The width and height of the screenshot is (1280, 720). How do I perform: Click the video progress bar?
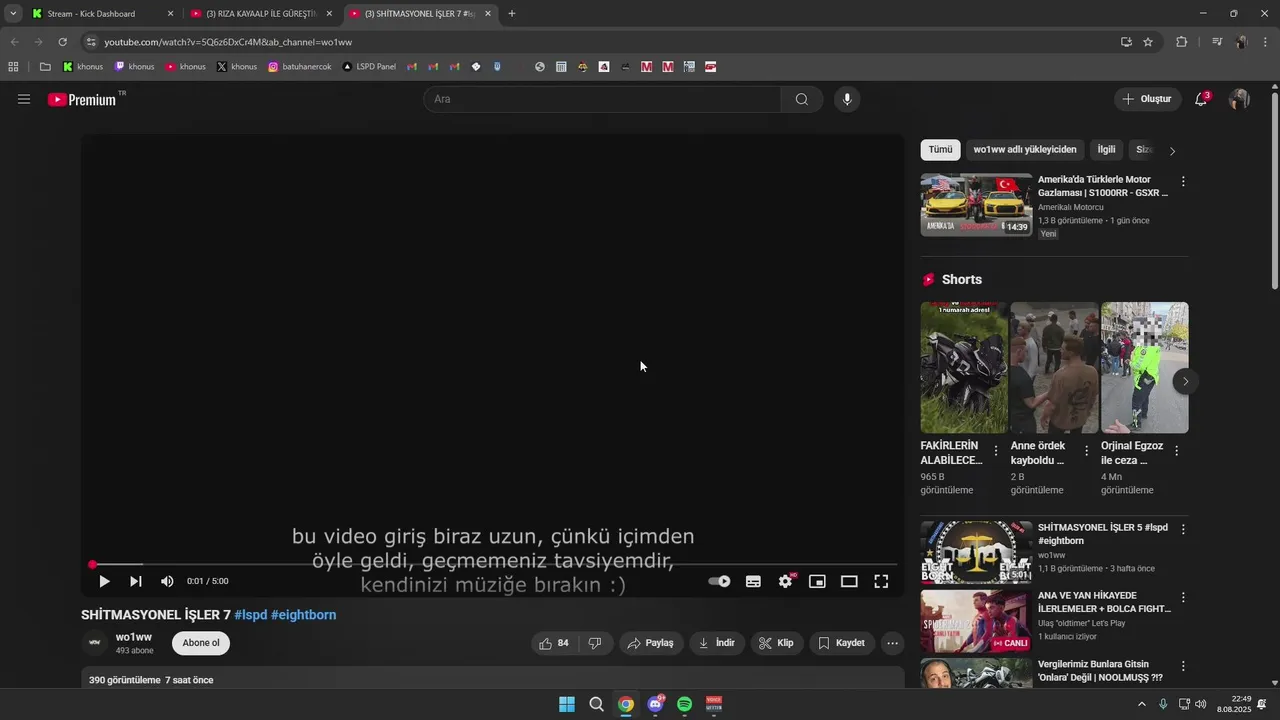tap(493, 565)
